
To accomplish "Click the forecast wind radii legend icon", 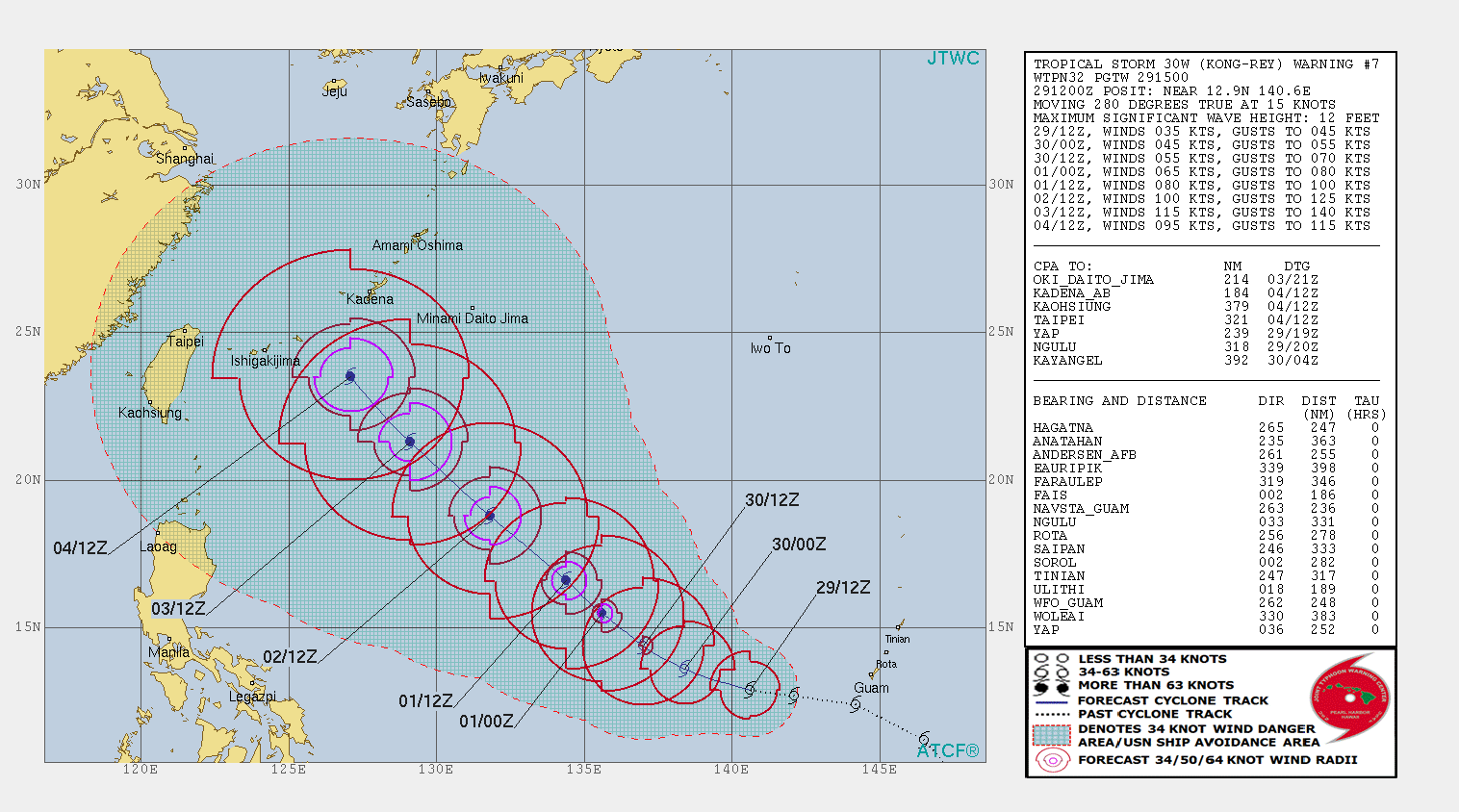I will 1052,760.
